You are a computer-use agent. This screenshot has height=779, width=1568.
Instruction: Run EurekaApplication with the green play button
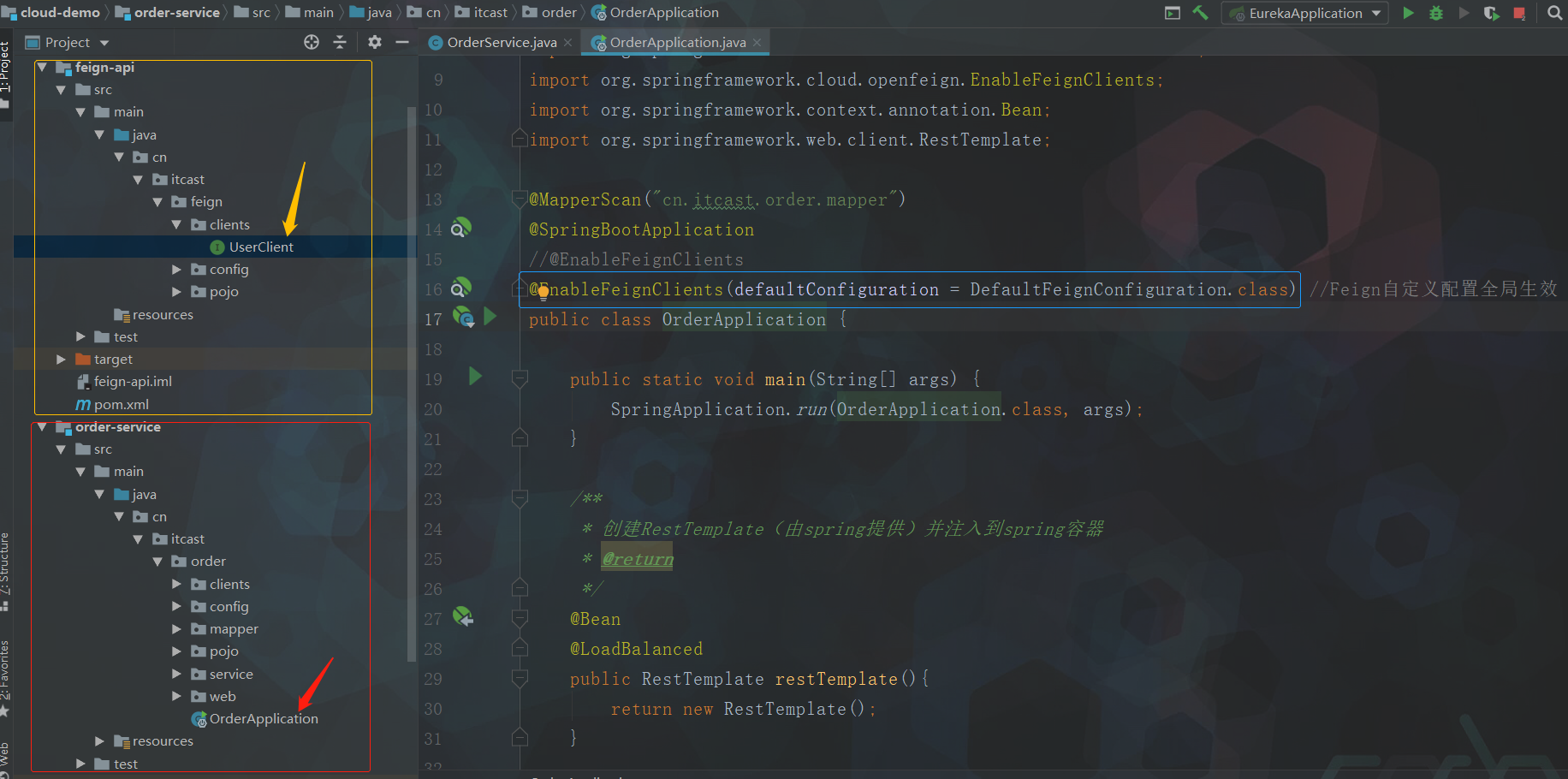click(x=1408, y=13)
